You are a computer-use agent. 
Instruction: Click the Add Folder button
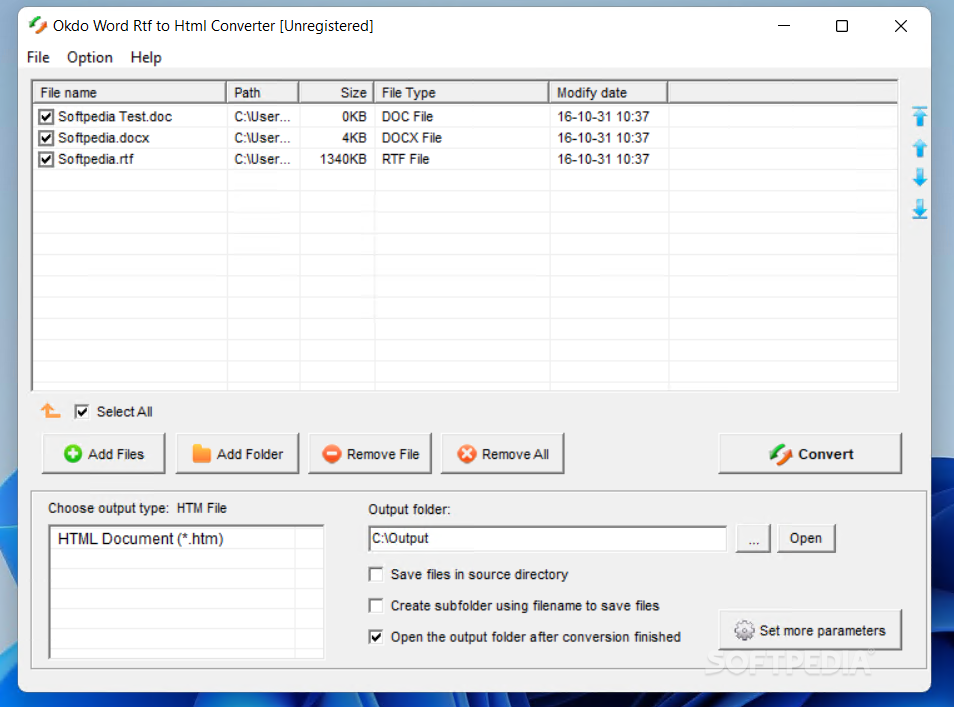237,454
